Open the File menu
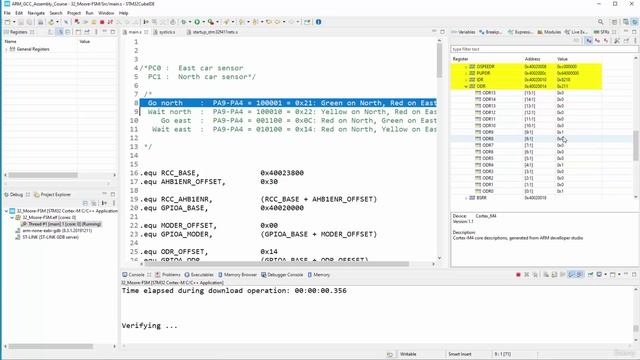This screenshot has width=640, height=360. click(x=7, y=13)
